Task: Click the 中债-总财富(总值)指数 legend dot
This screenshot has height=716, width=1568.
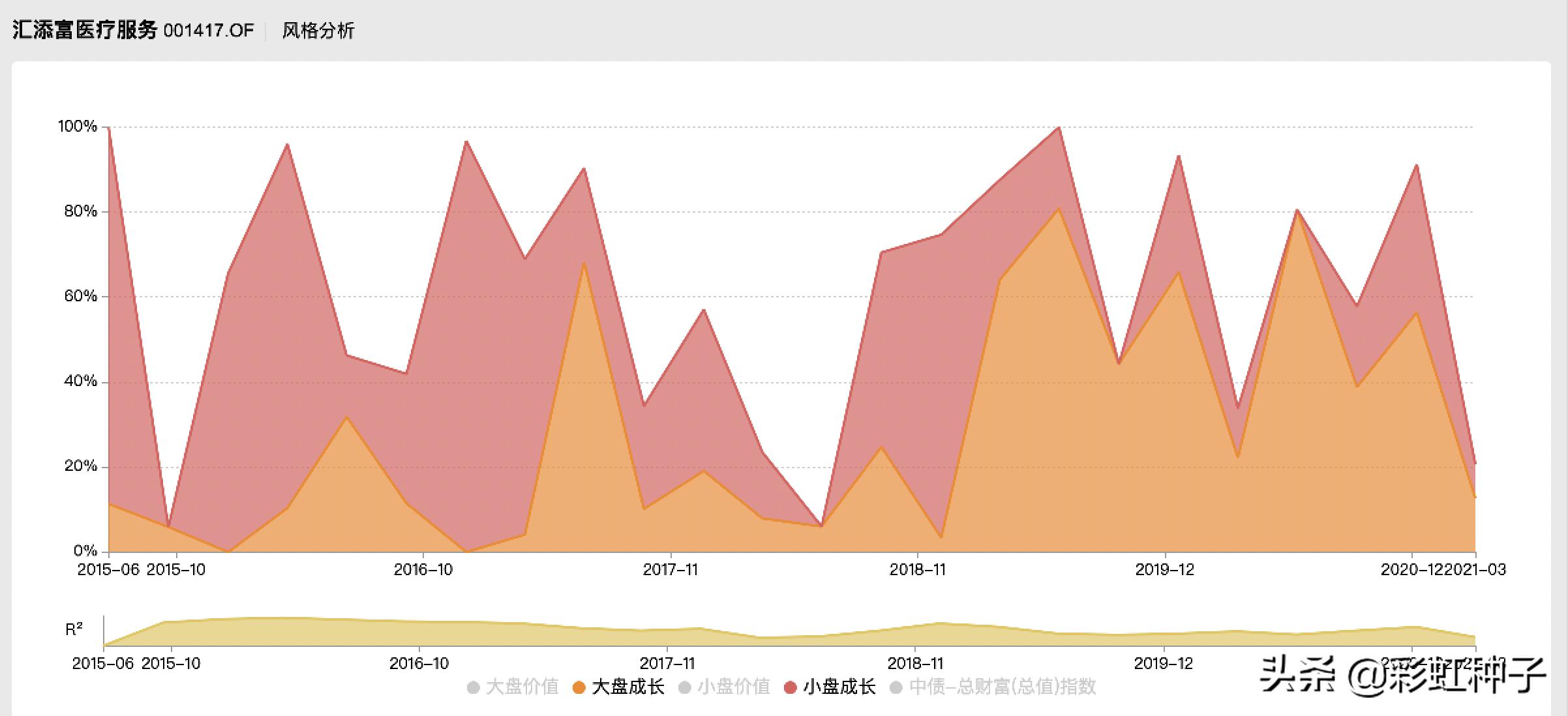Action: point(896,687)
